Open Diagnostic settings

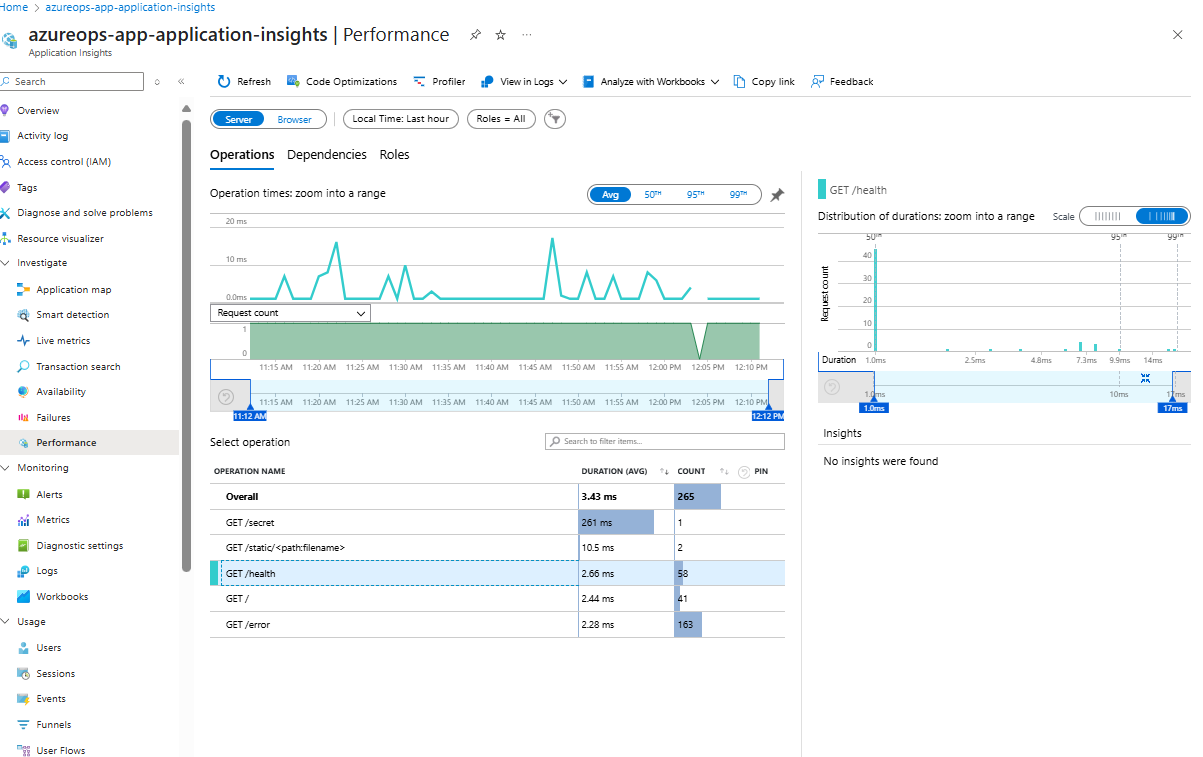click(x=79, y=545)
